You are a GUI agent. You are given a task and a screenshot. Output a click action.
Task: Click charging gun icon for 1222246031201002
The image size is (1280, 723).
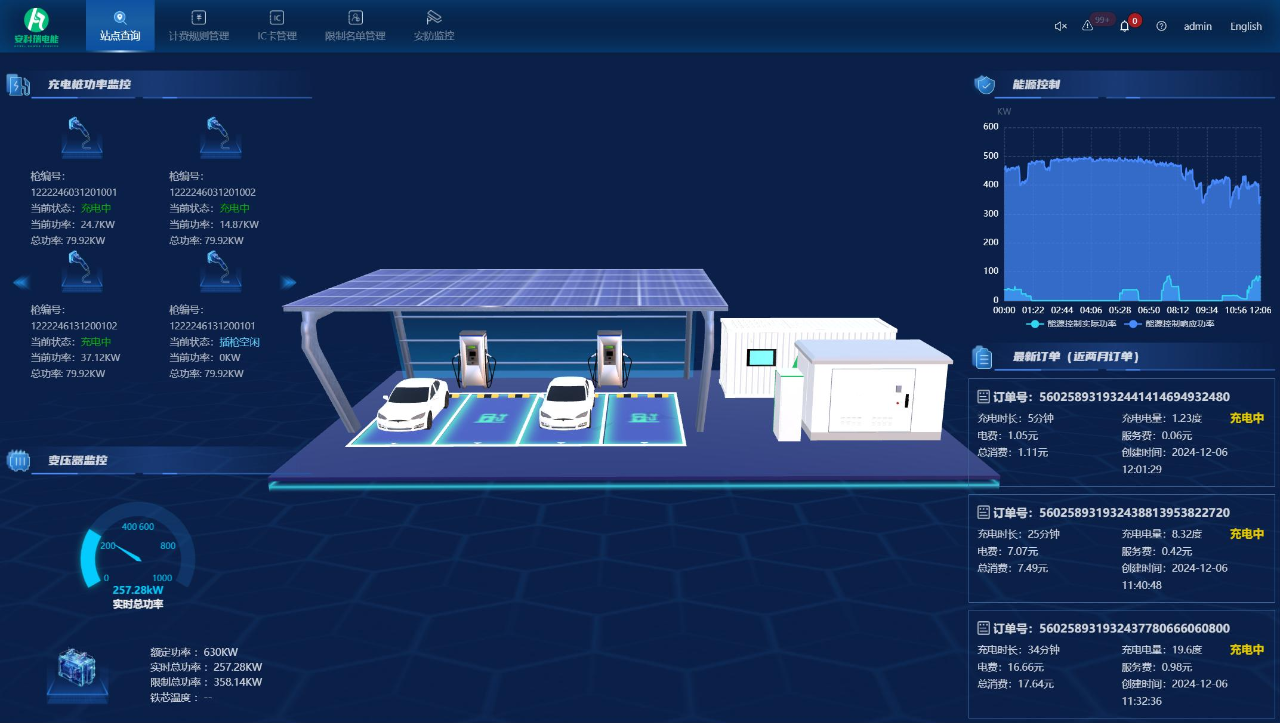point(219,137)
